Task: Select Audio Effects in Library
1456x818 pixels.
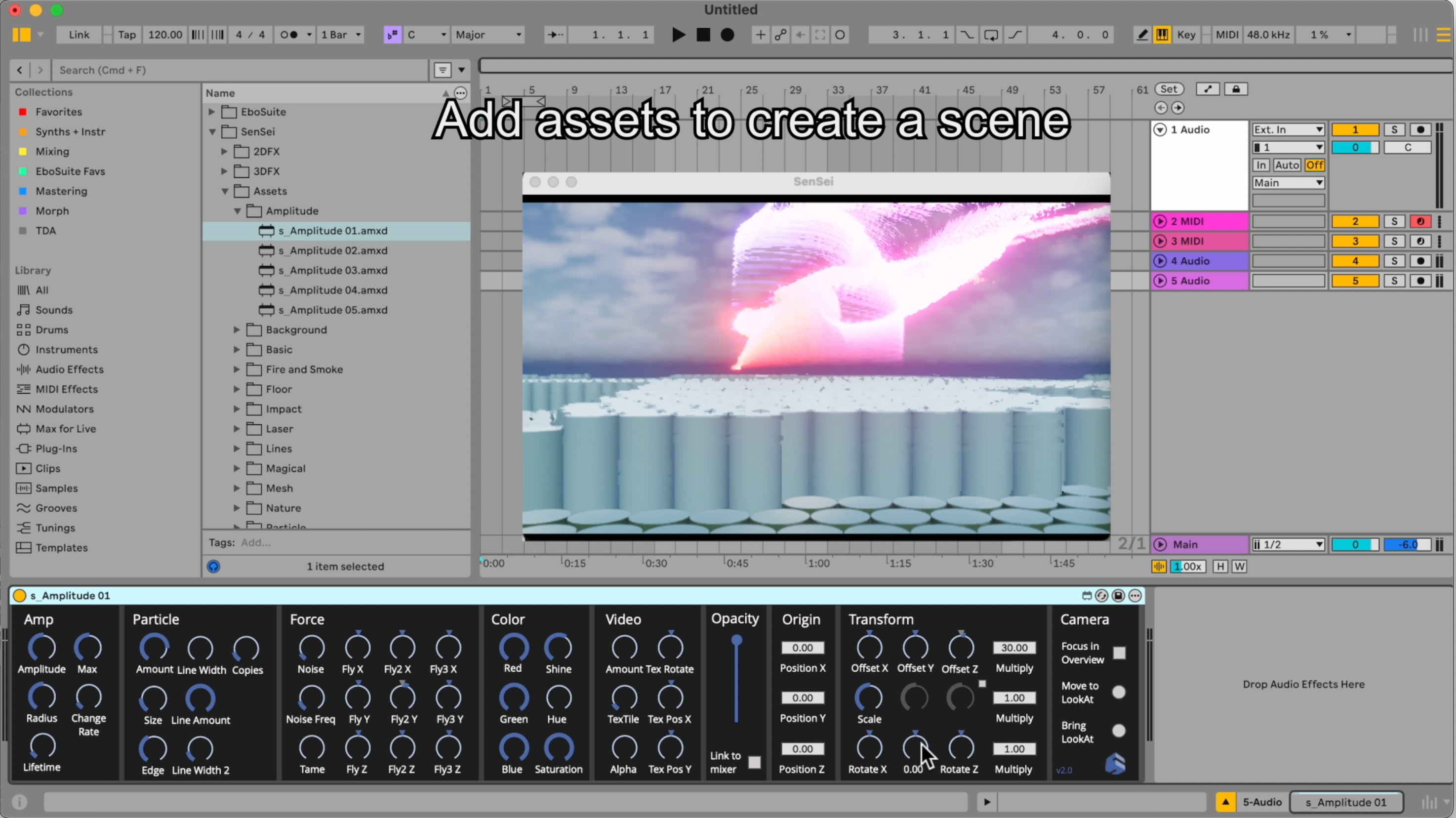Action: click(x=70, y=369)
